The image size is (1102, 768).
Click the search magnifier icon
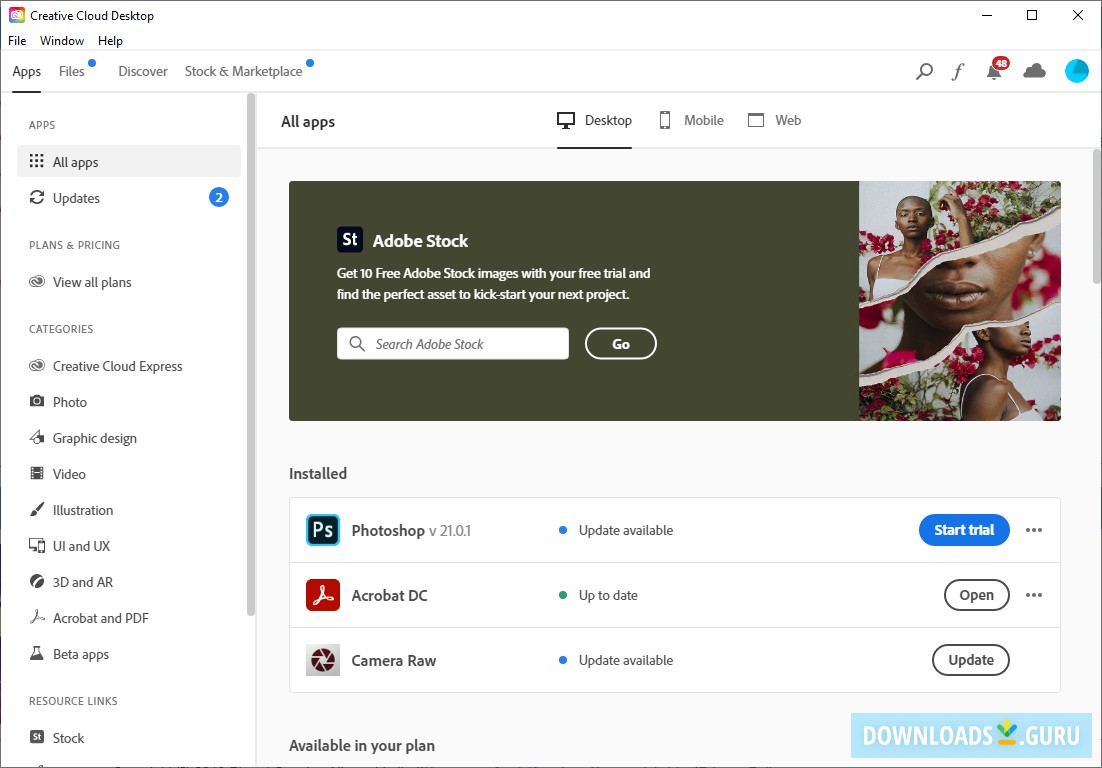pos(923,71)
